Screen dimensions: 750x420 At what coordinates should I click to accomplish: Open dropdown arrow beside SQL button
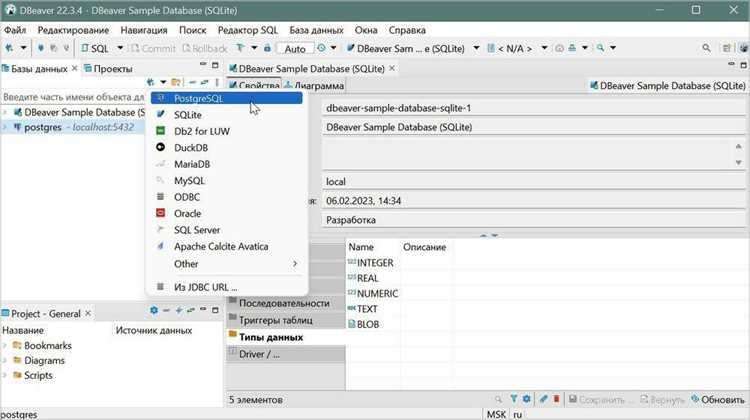click(120, 48)
